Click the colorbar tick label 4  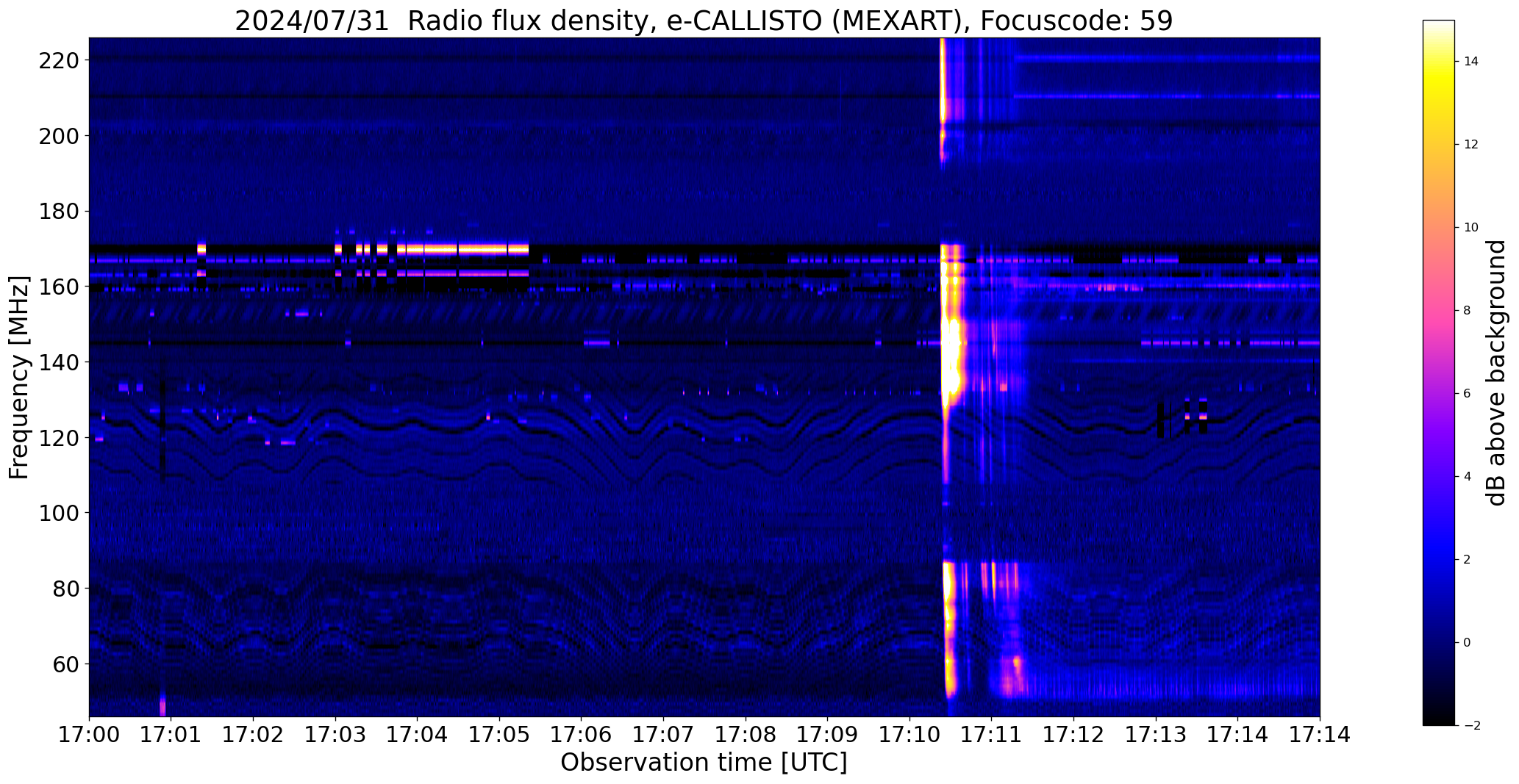(1468, 477)
